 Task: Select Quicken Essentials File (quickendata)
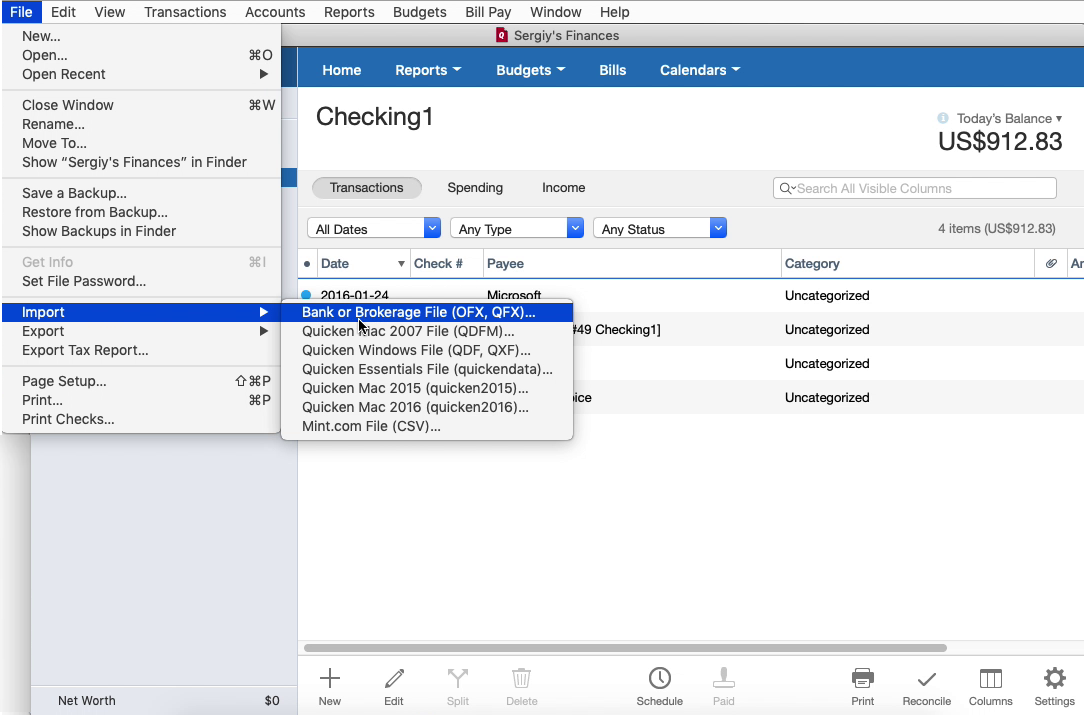pyautogui.click(x=427, y=369)
